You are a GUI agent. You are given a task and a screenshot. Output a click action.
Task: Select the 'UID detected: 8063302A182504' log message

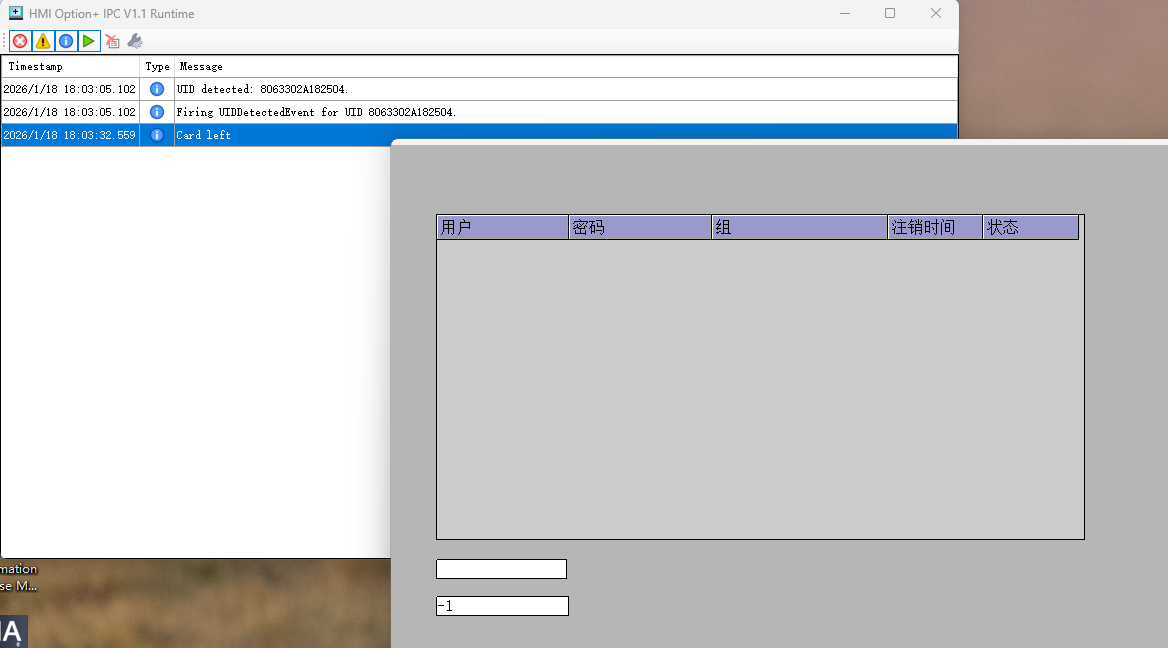pos(262,89)
